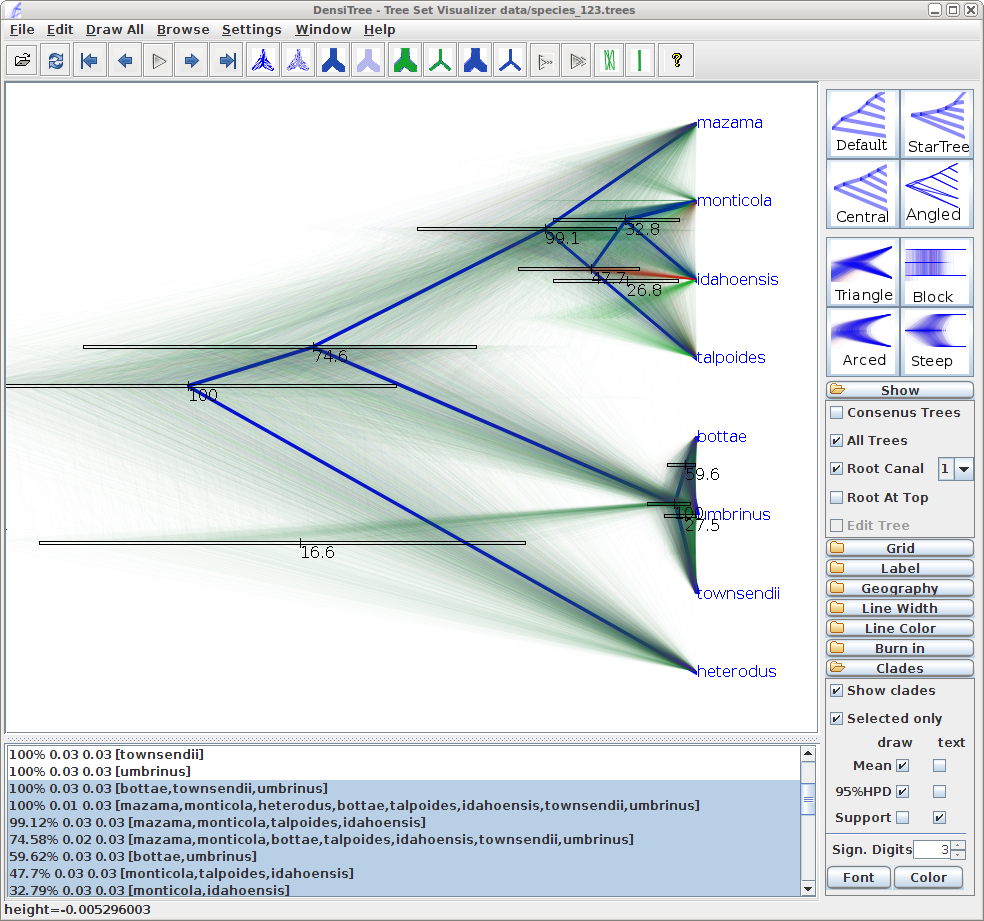Select the StarTree layout style
This screenshot has height=921, width=984.
937,123
